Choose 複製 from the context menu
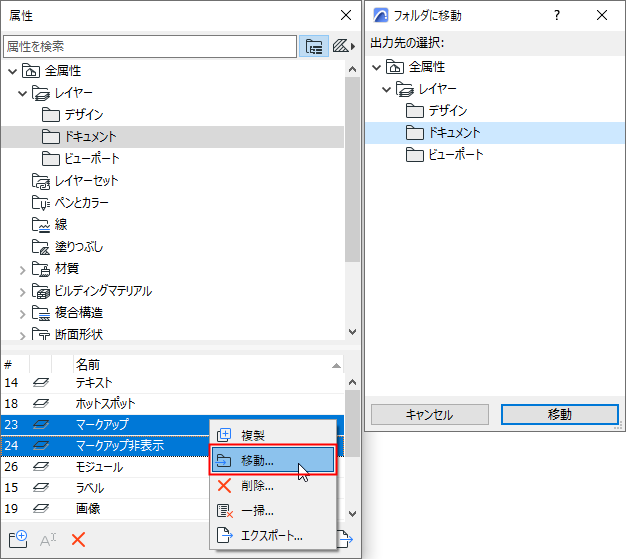Image resolution: width=626 pixels, height=559 pixels. coord(273,435)
